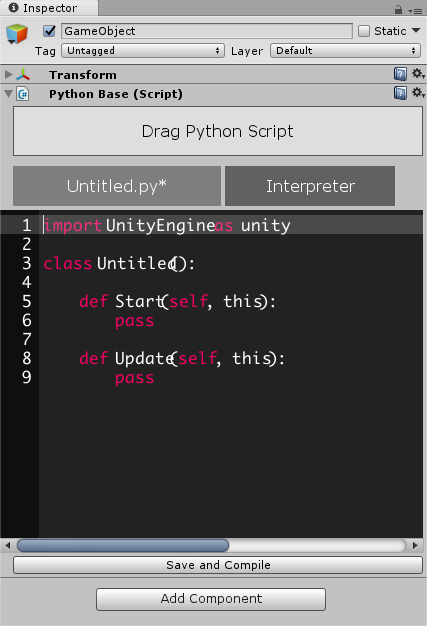
Task: Click the Add Component button
Action: 211,599
